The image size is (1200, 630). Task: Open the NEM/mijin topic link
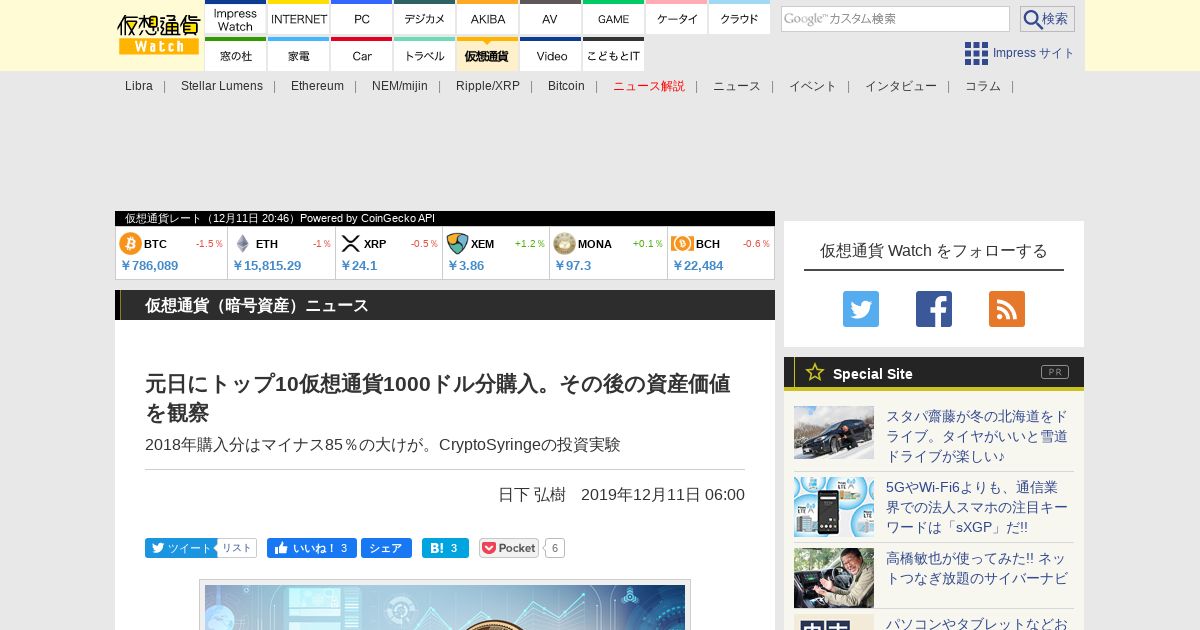[x=400, y=86]
